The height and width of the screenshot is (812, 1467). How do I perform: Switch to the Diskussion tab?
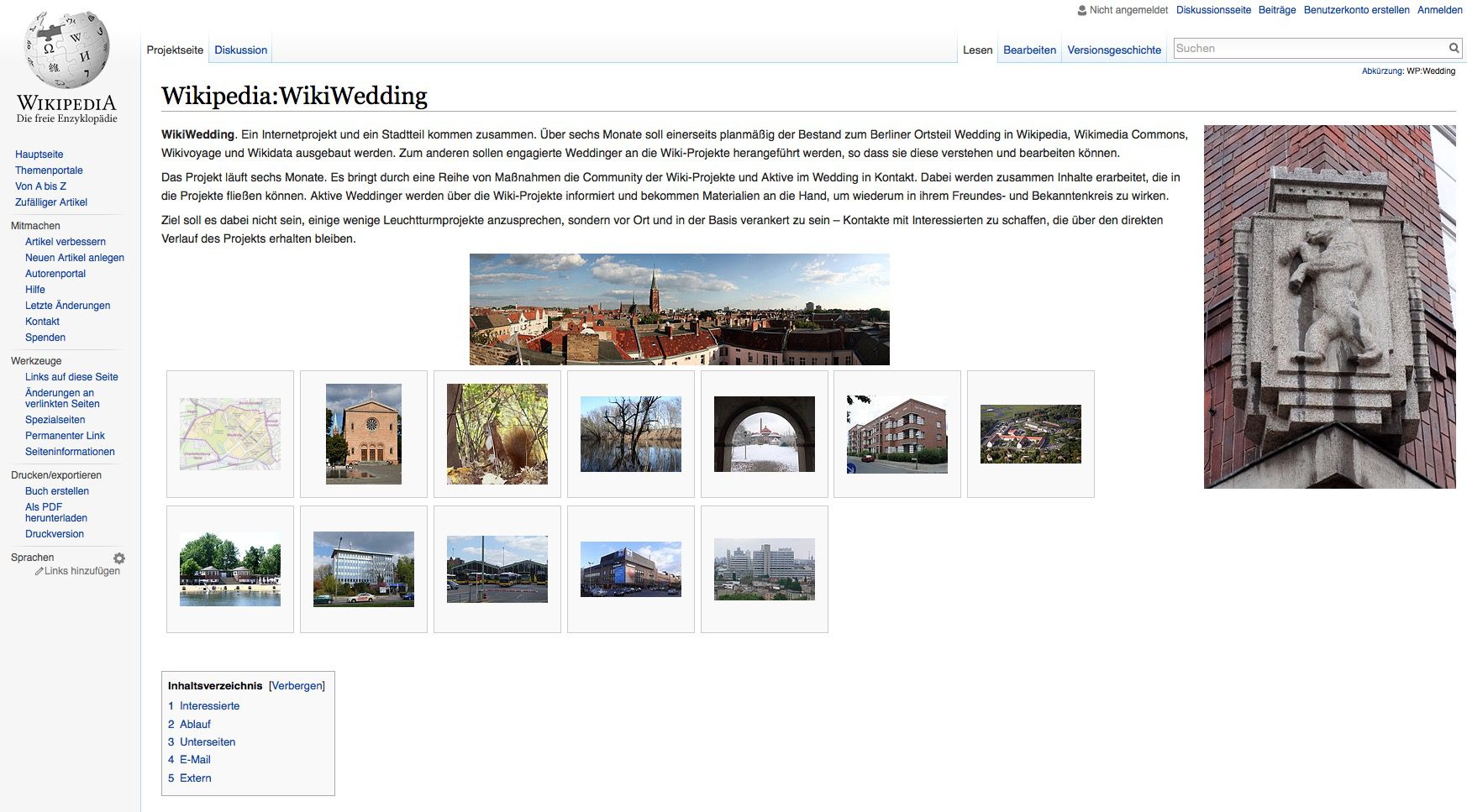point(240,50)
